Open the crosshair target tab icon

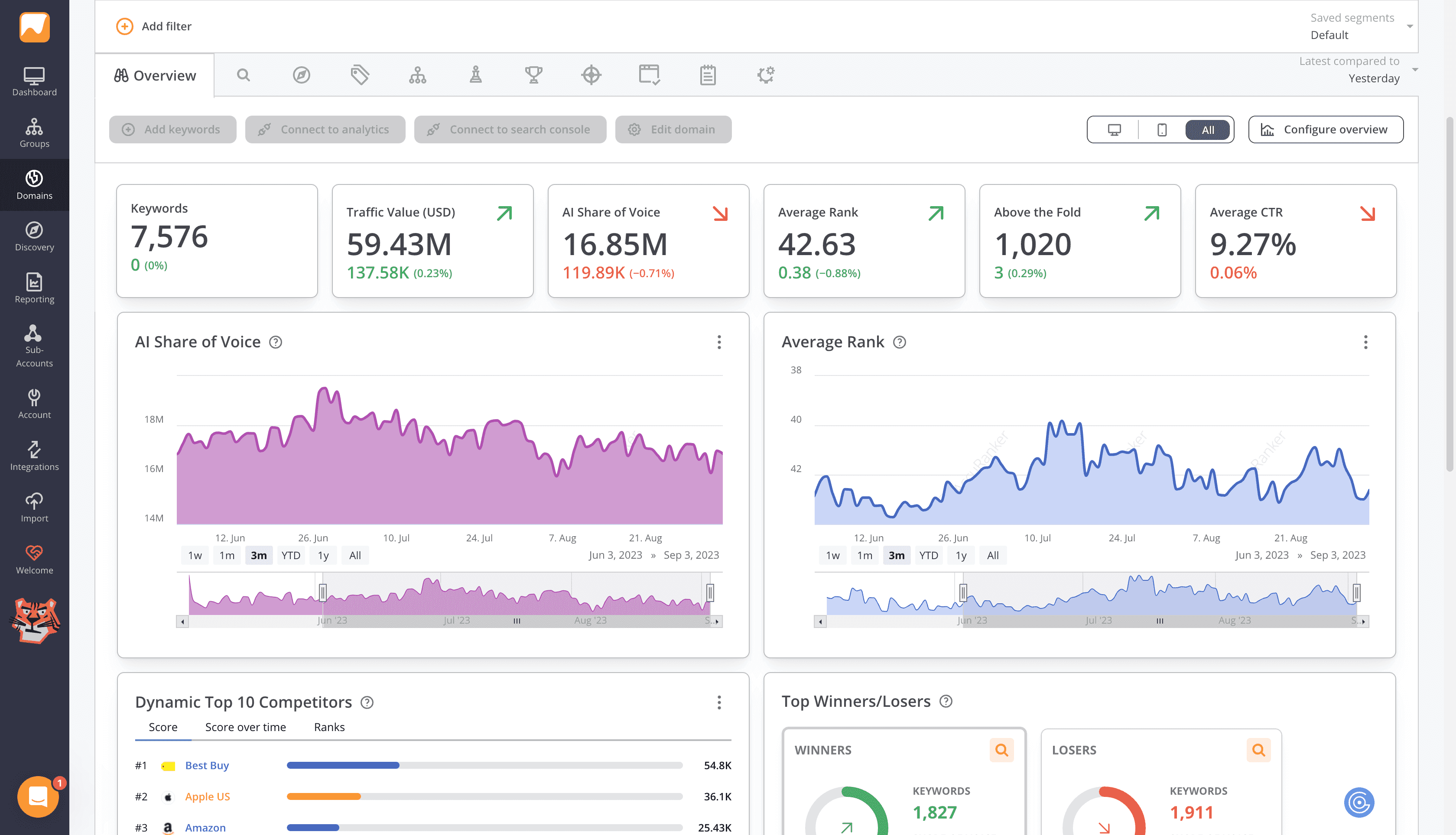[x=591, y=75]
